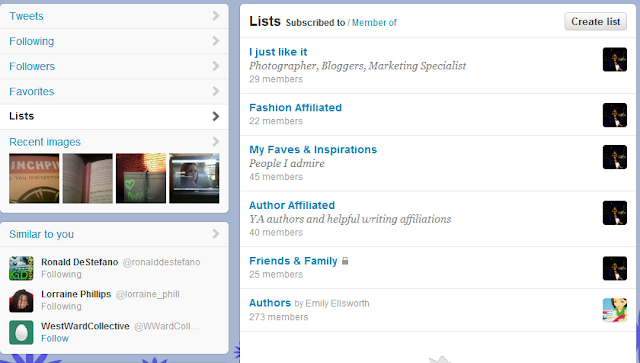This screenshot has width=640, height=363.
Task: Click the Create list button
Action: point(596,21)
